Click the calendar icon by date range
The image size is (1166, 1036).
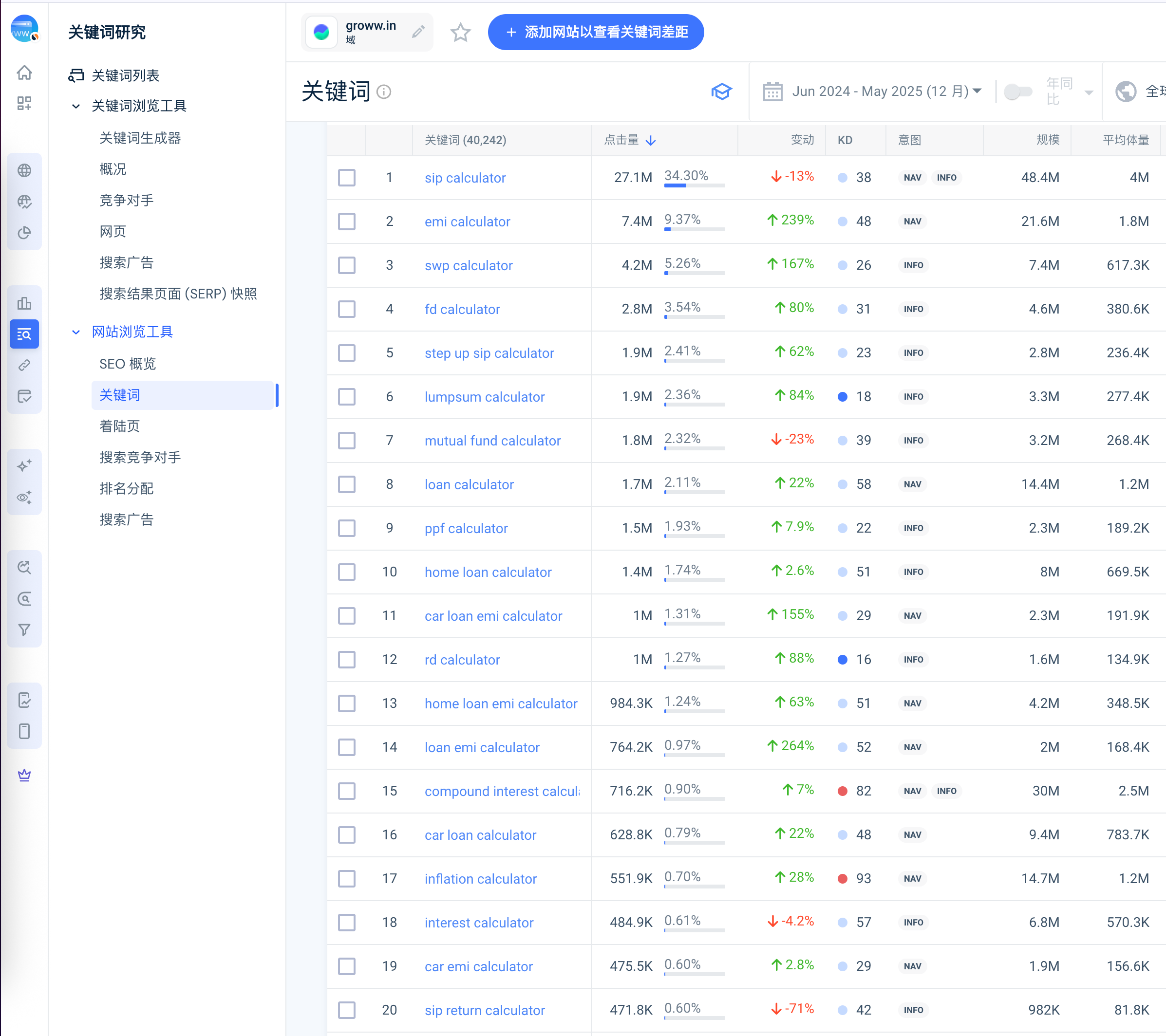[x=772, y=91]
